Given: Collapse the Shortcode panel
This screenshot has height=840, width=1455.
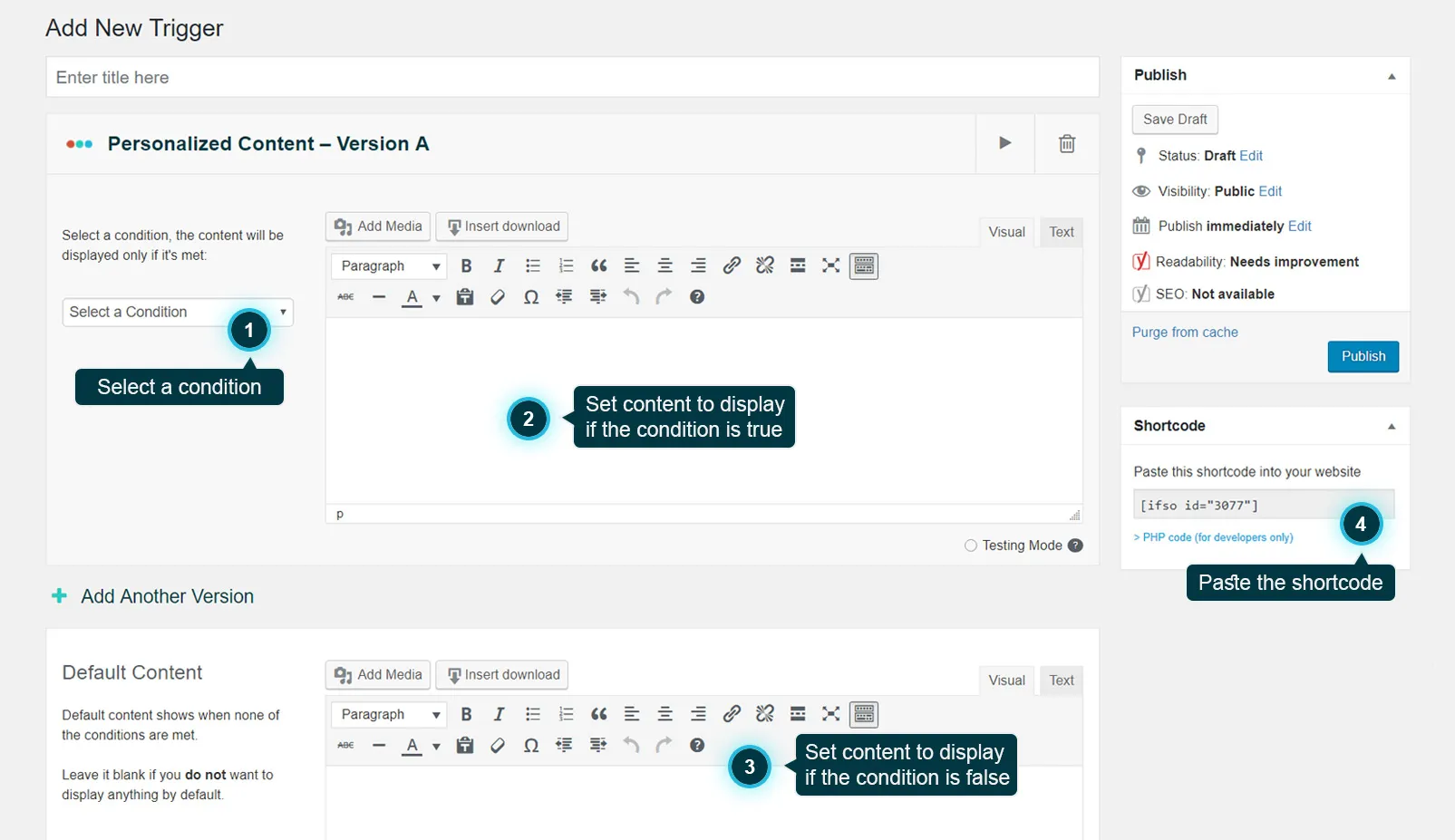Looking at the screenshot, I should [x=1392, y=425].
